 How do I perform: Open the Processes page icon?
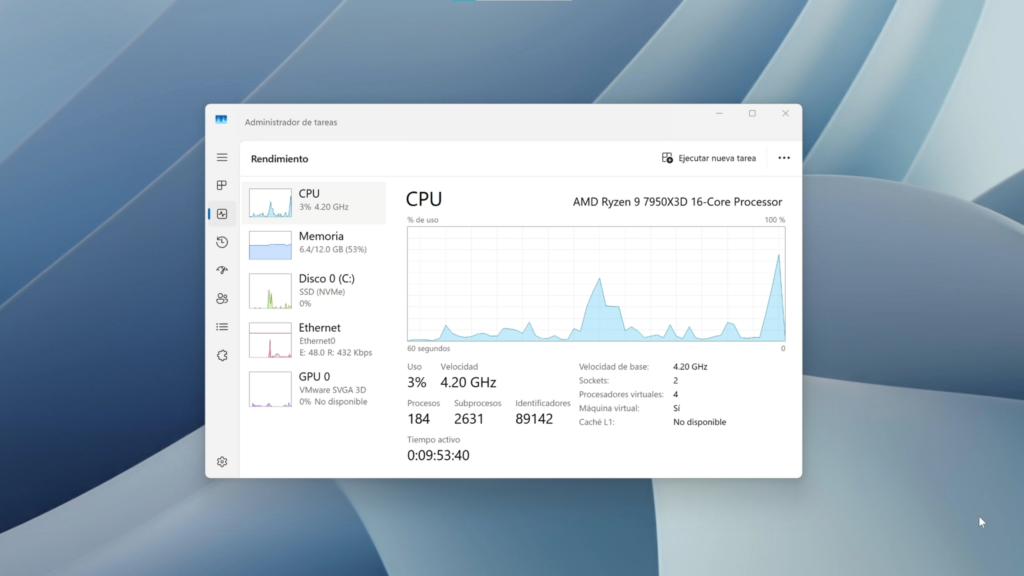[x=222, y=185]
